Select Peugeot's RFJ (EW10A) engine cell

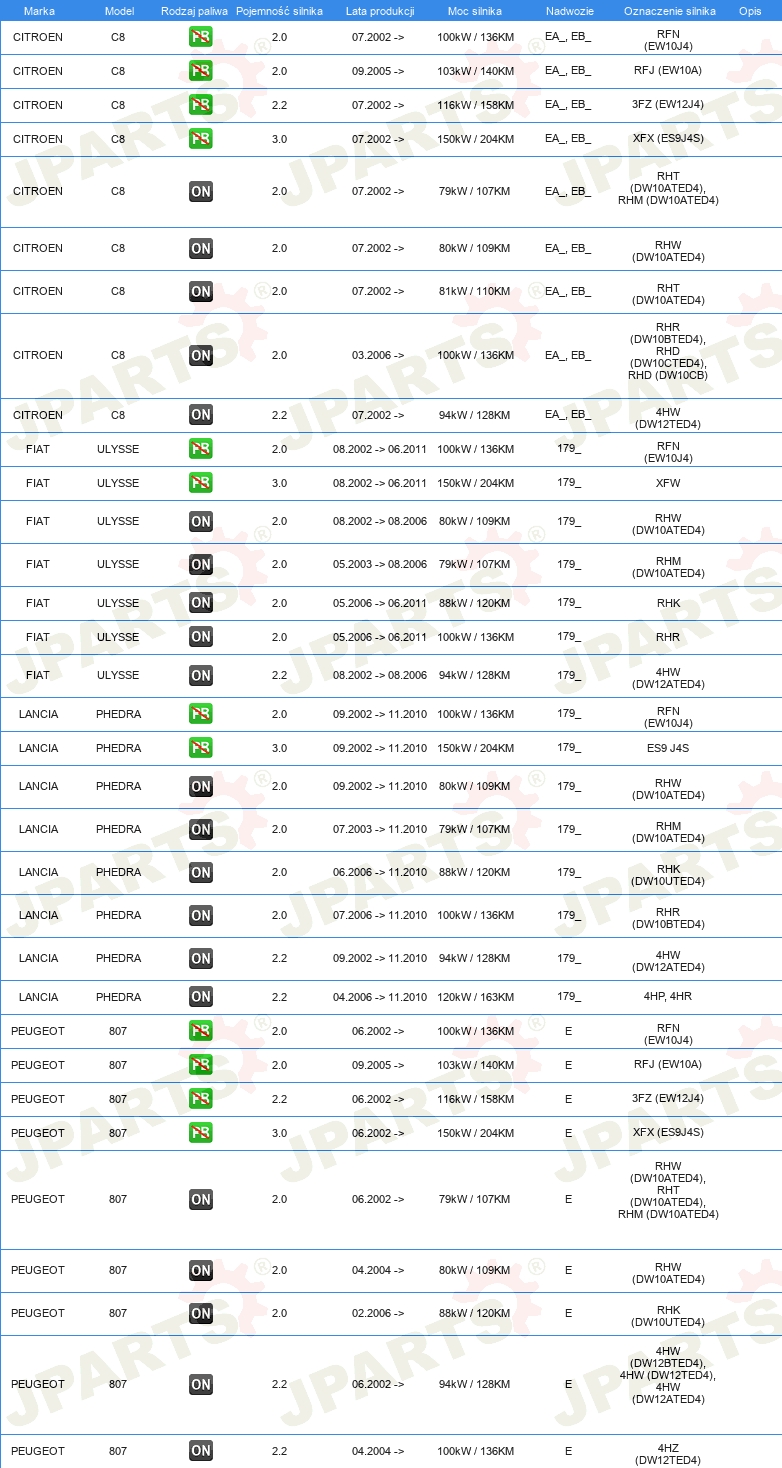668,1065
